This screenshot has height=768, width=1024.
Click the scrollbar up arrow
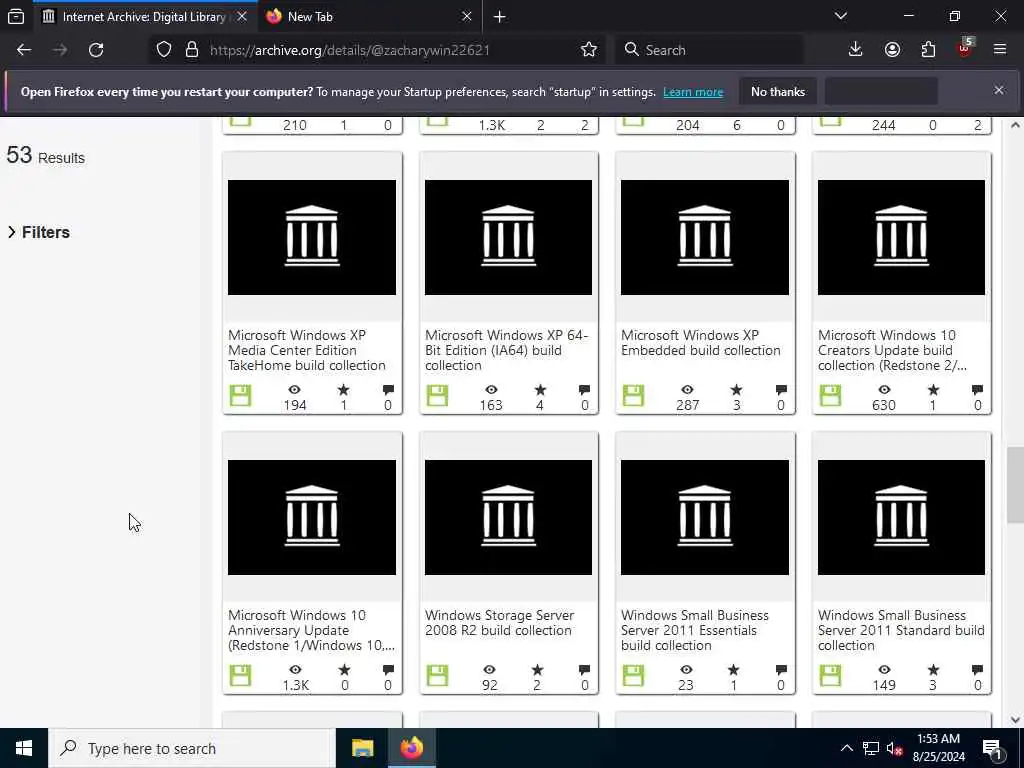tap(1015, 125)
